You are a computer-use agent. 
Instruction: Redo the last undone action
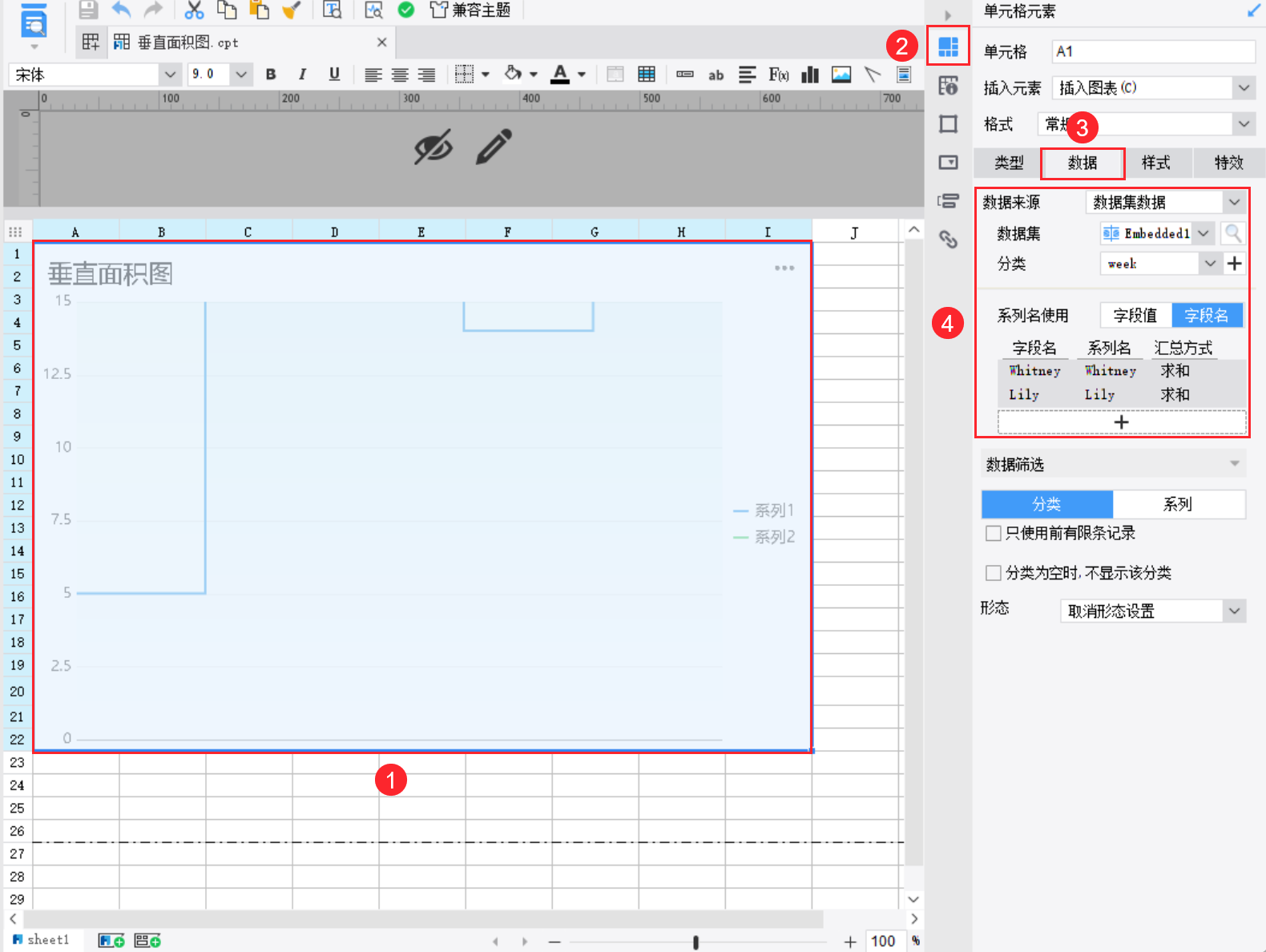pyautogui.click(x=153, y=10)
